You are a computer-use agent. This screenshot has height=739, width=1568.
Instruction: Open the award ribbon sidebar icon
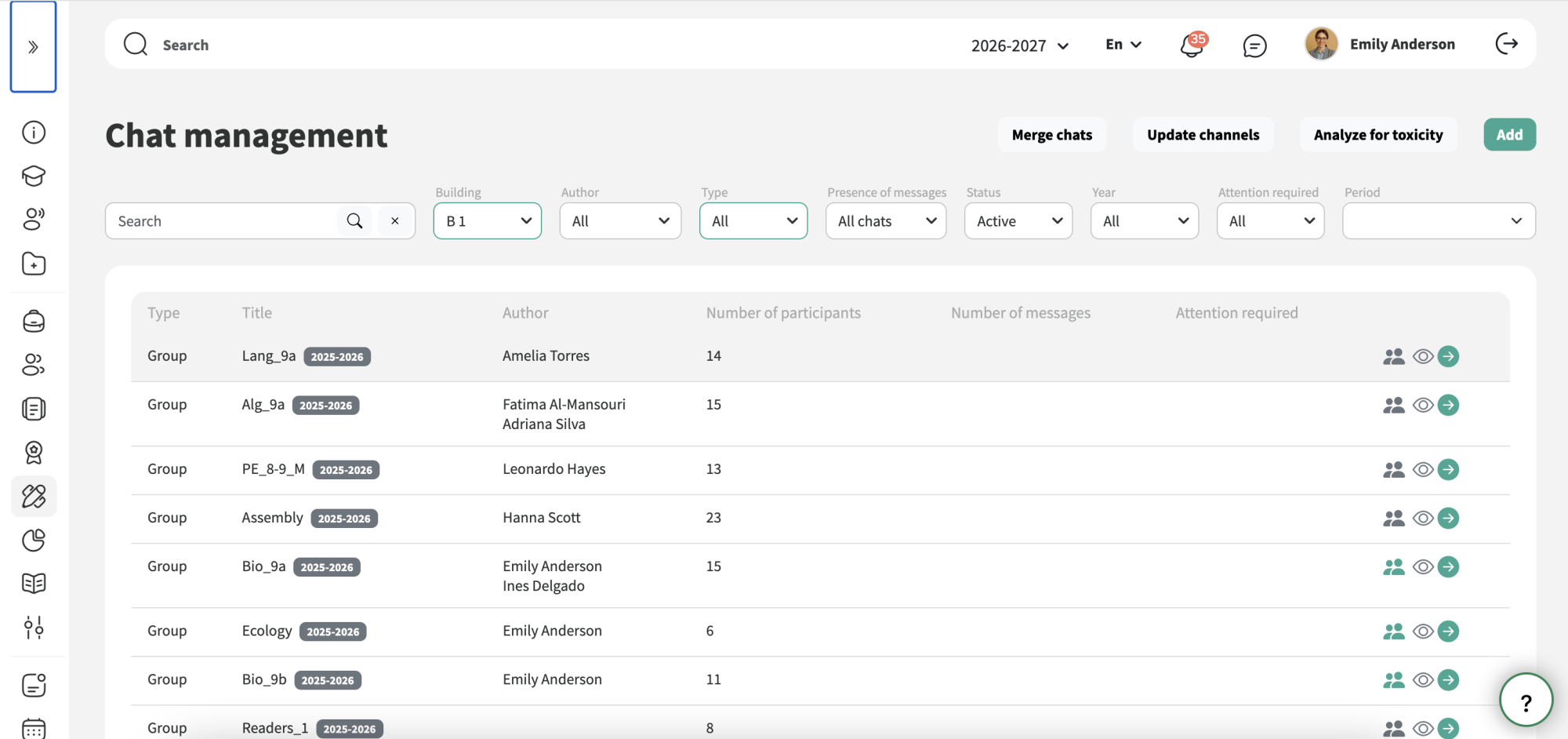click(34, 453)
